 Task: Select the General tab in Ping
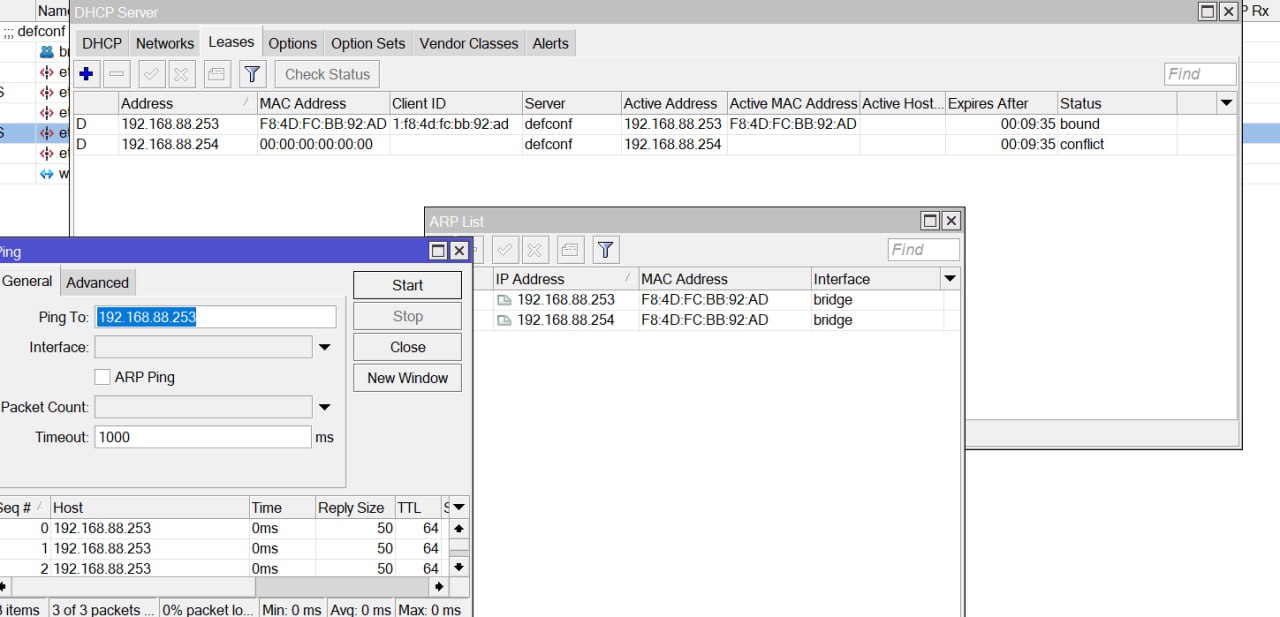coord(27,281)
